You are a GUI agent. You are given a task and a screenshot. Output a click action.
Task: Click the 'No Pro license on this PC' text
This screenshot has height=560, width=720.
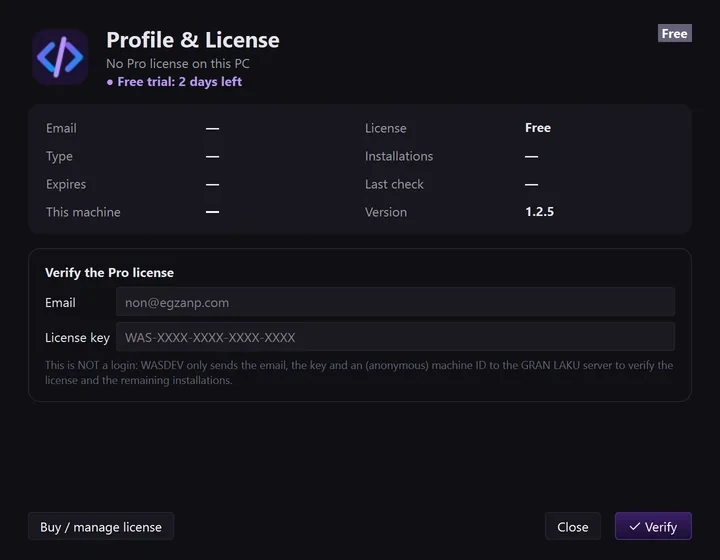pyautogui.click(x=178, y=63)
